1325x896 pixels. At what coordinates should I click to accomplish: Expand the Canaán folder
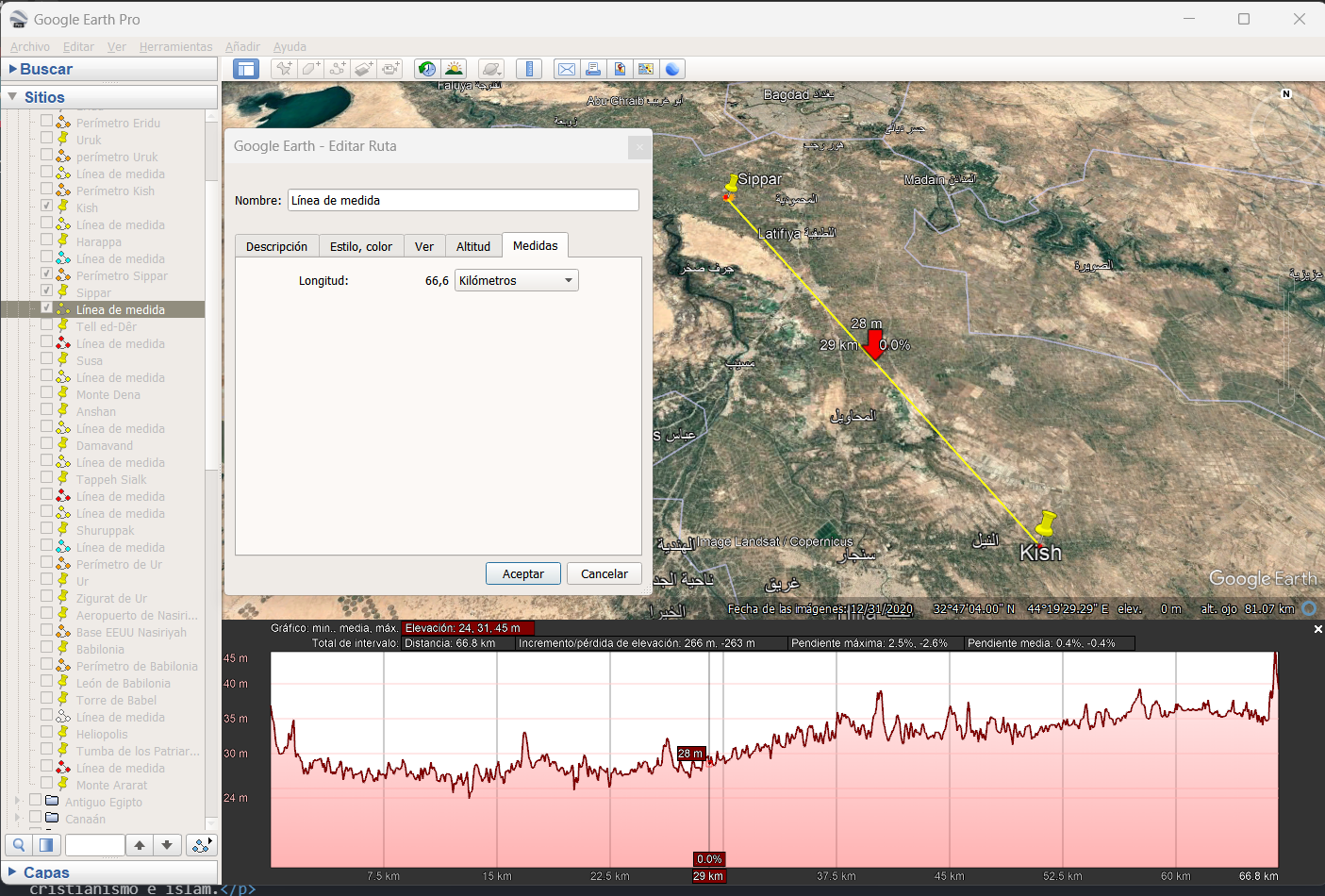(x=17, y=818)
